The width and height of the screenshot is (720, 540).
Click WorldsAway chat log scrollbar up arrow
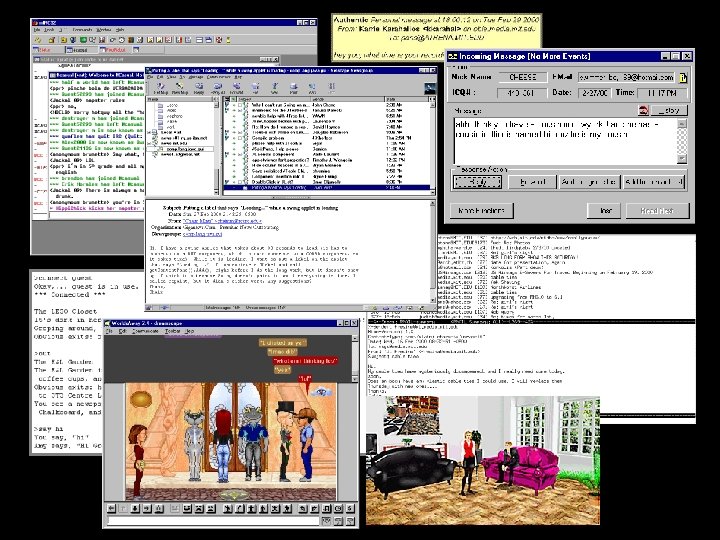[x=354, y=339]
